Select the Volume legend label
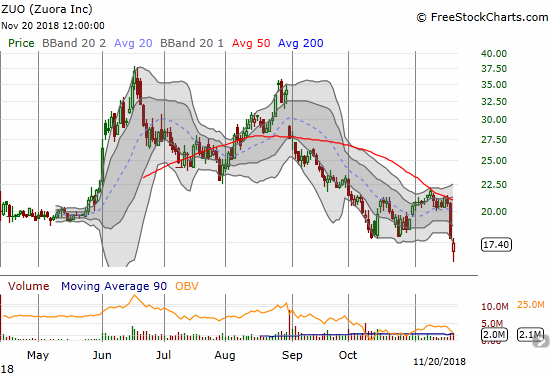 (28, 286)
